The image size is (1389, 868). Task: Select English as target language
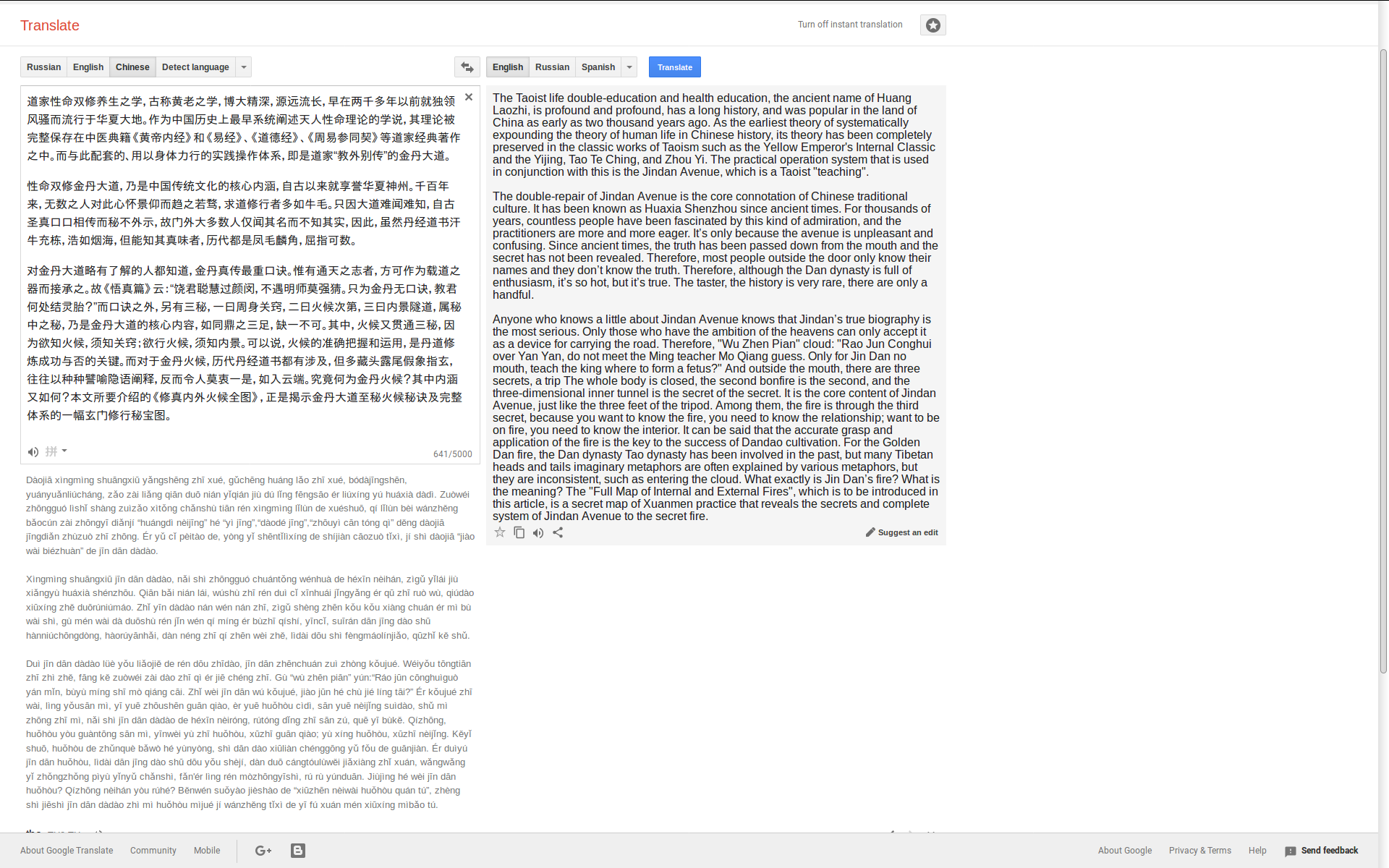pos(508,67)
